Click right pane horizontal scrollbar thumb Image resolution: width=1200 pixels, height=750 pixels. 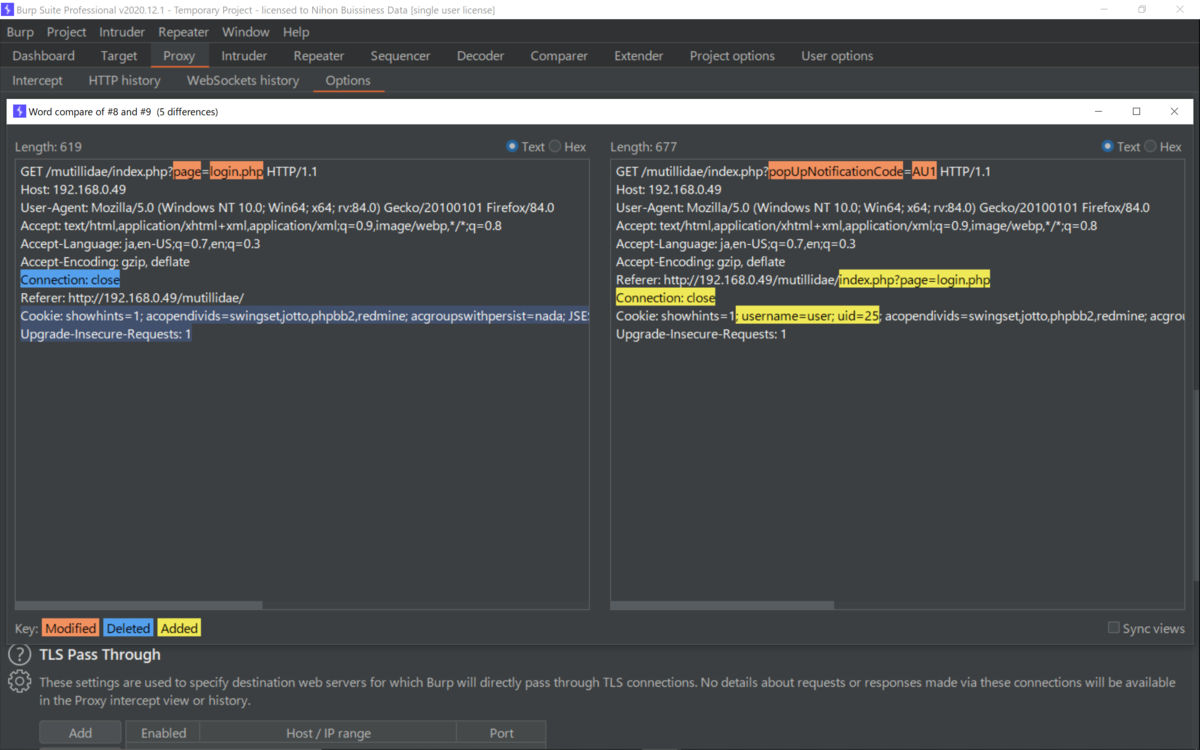(722, 605)
